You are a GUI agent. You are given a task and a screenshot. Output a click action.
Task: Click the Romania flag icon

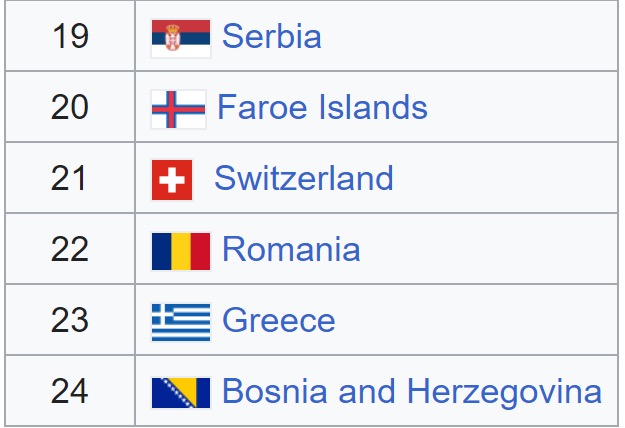coord(181,251)
